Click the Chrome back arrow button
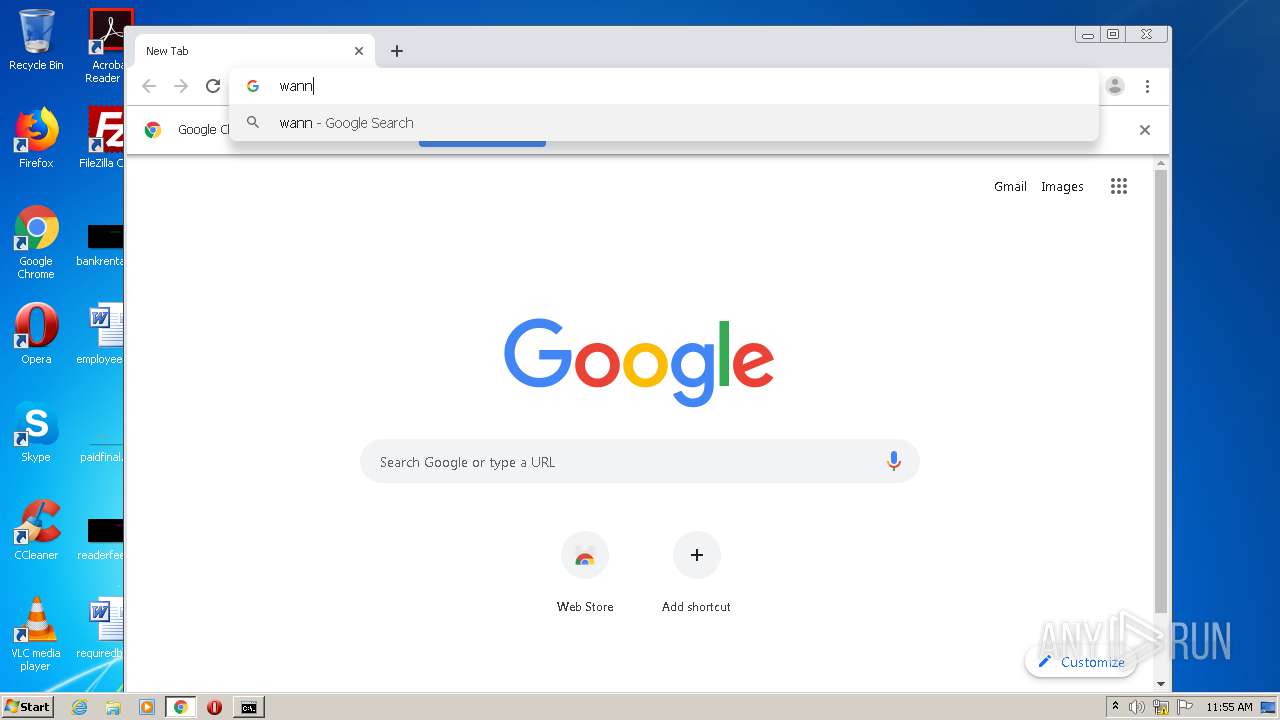1280x720 pixels. point(149,86)
